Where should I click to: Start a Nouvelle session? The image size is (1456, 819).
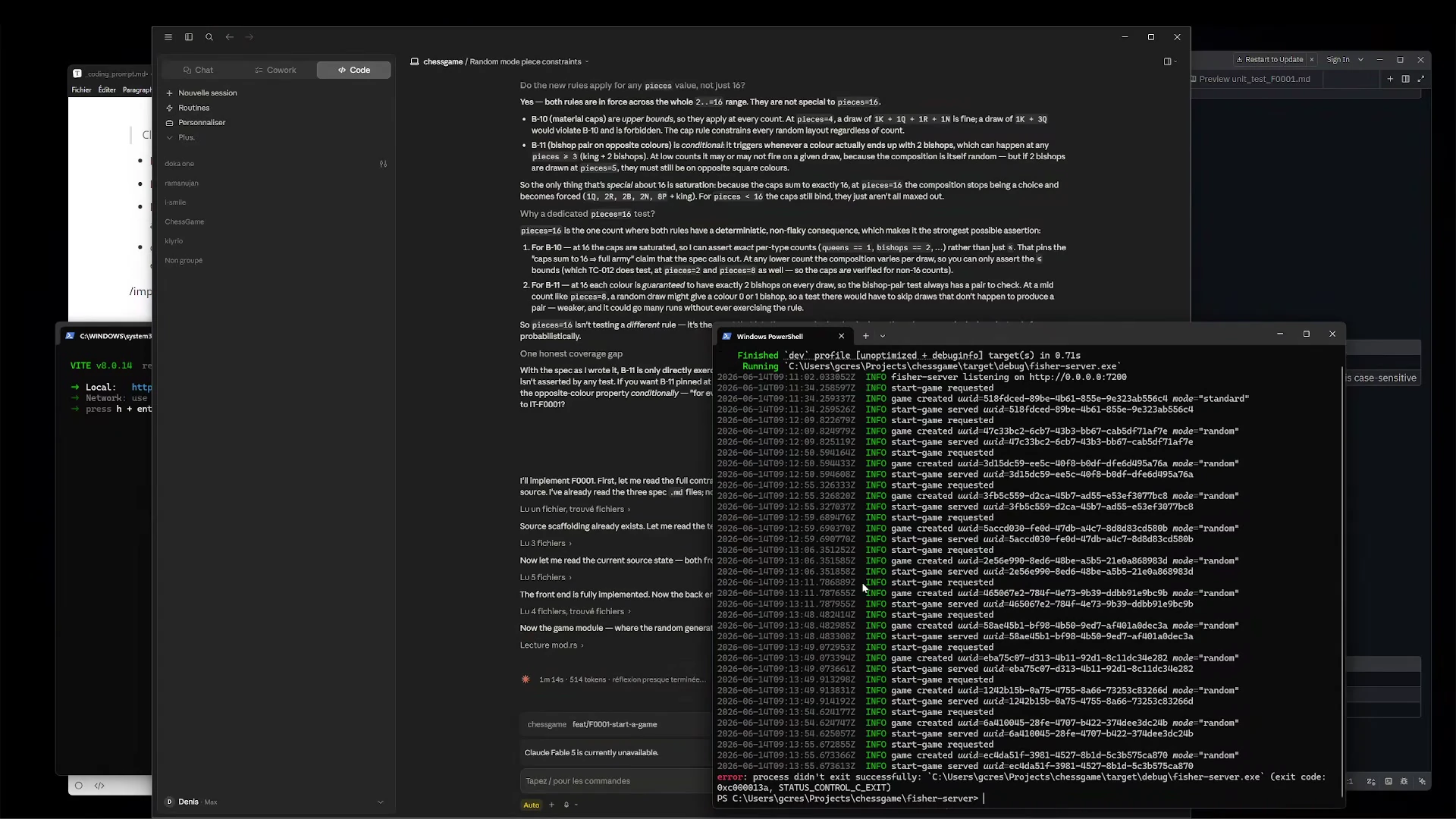click(x=202, y=93)
